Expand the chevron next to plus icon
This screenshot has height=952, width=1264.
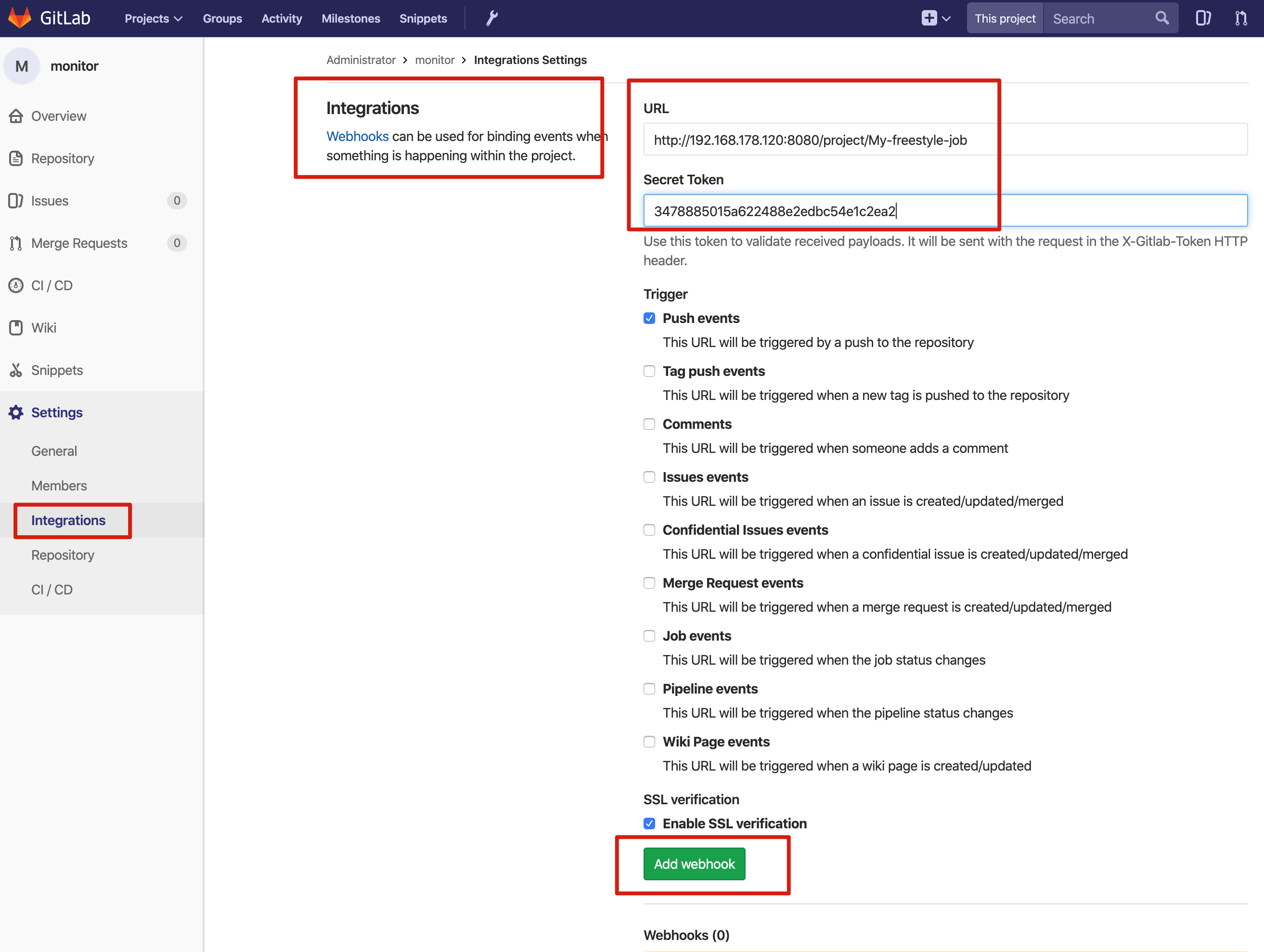point(946,18)
